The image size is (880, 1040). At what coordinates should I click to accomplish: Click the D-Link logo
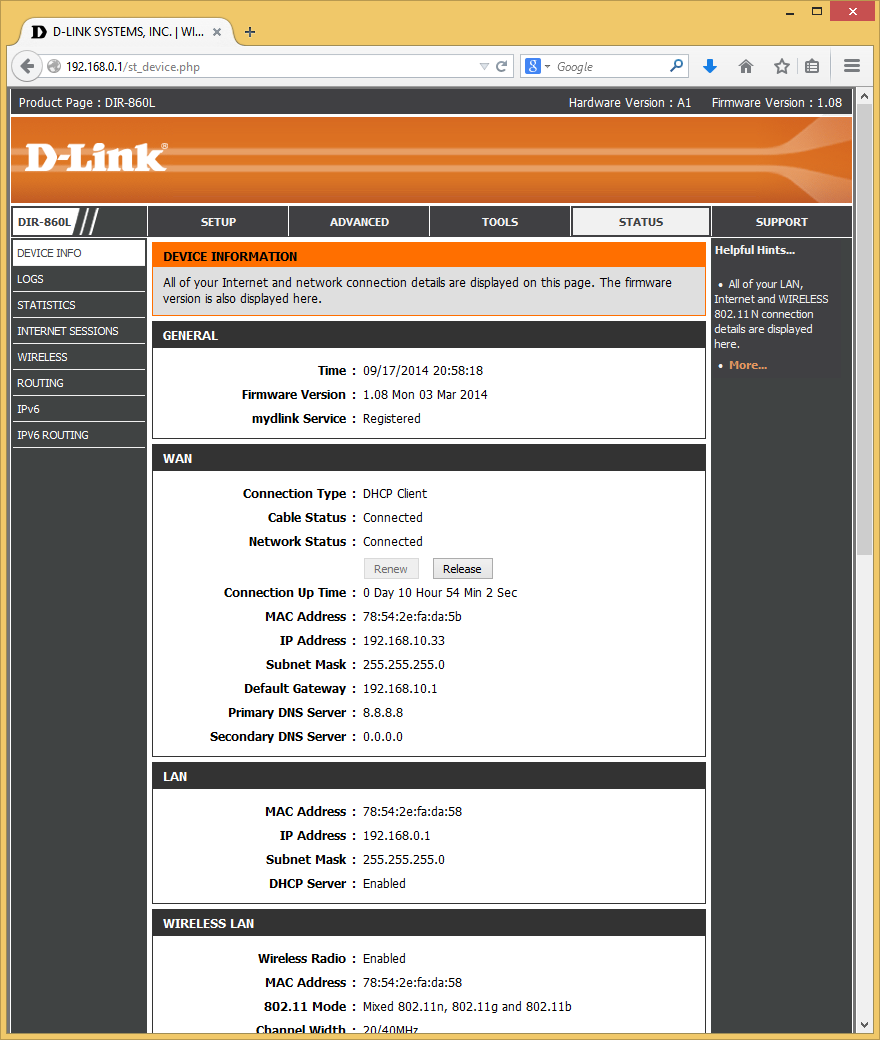pyautogui.click(x=96, y=158)
